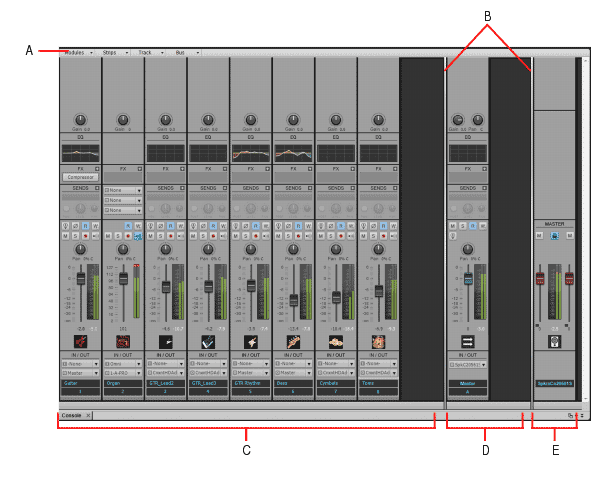Click the GTR_Lead3 track icon
The height and width of the screenshot is (477, 610).
point(208,341)
